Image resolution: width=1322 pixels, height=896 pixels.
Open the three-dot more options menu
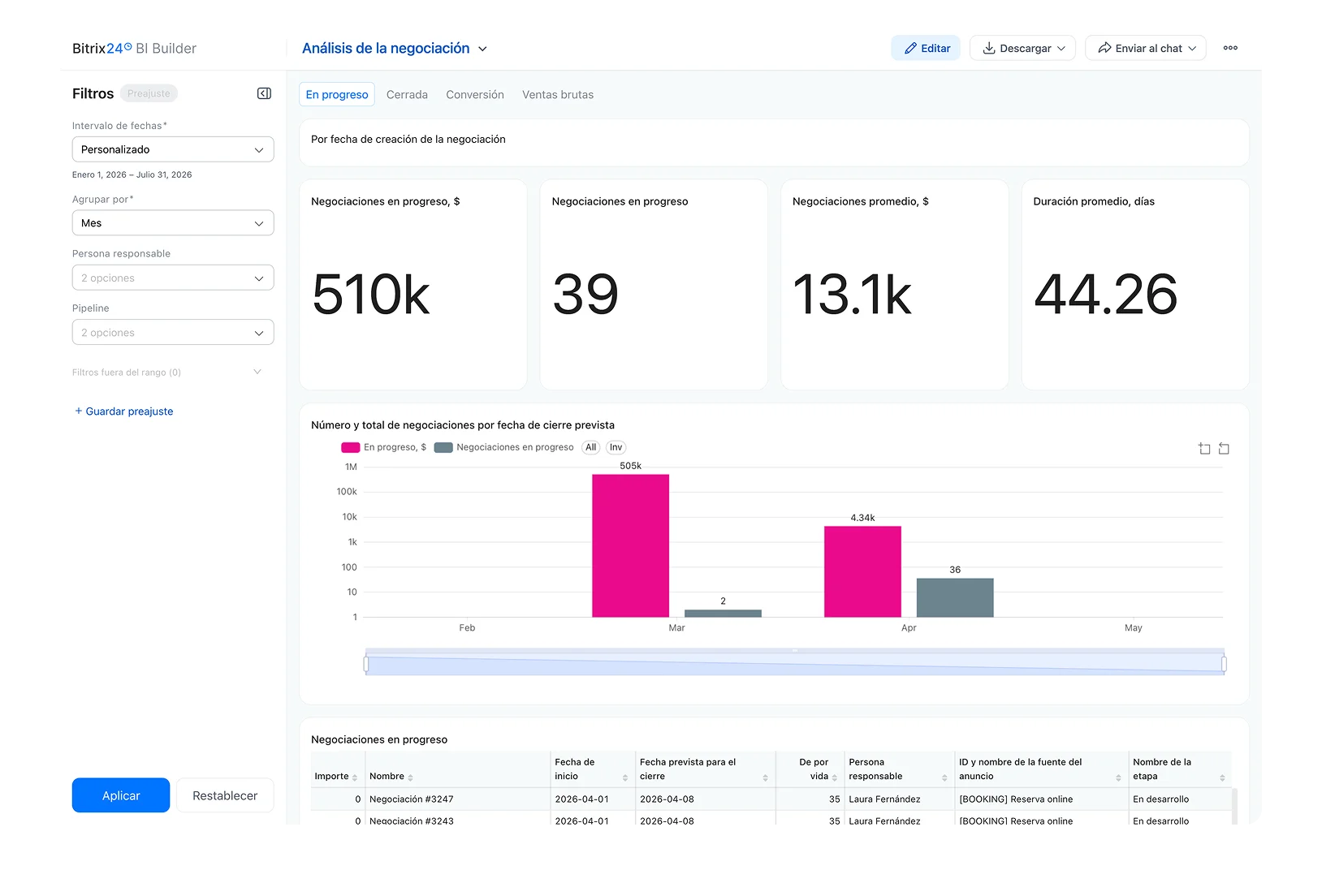[1230, 48]
